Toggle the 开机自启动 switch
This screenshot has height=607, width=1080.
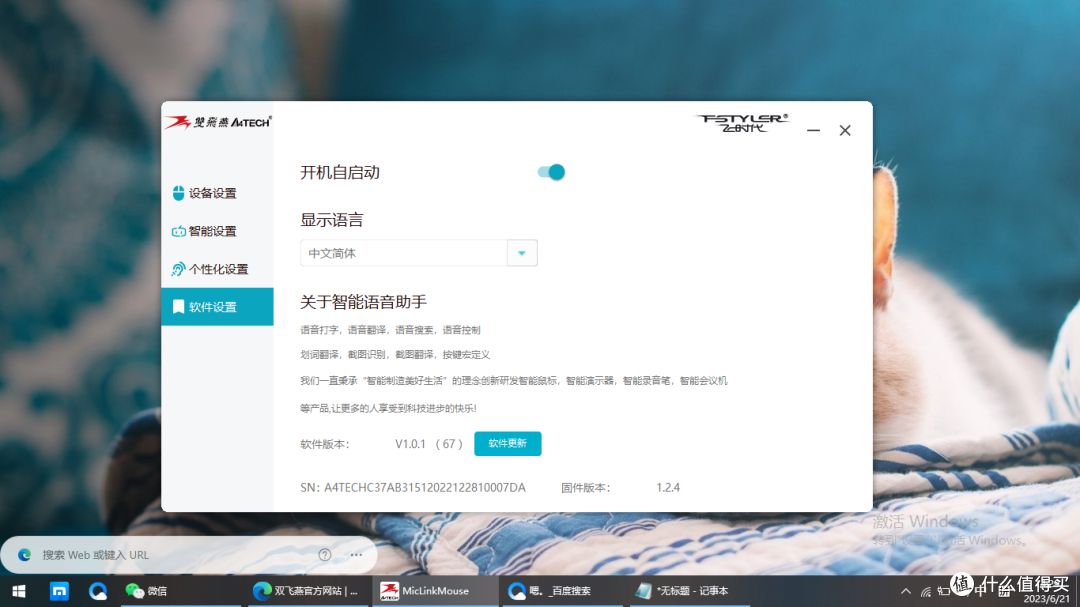(551, 172)
